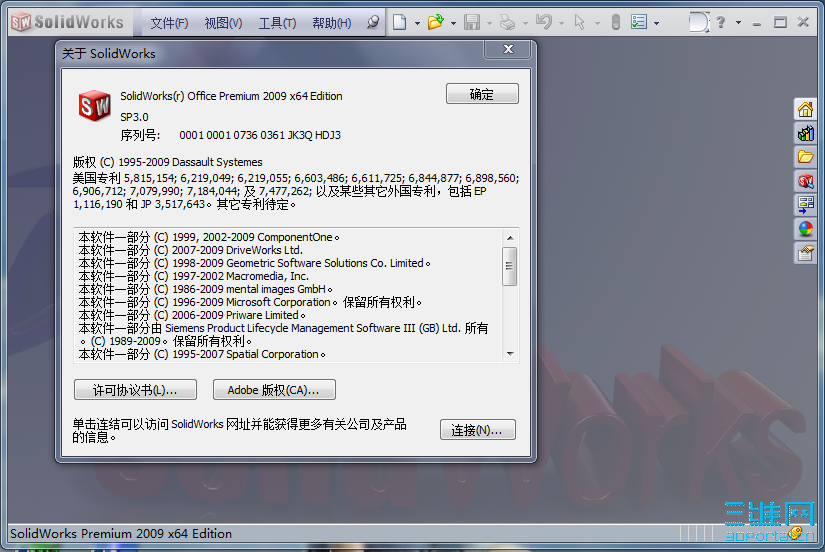This screenshot has width=825, height=552.
Task: Expand the dropdown next to Open folder icon
Action: click(x=453, y=23)
